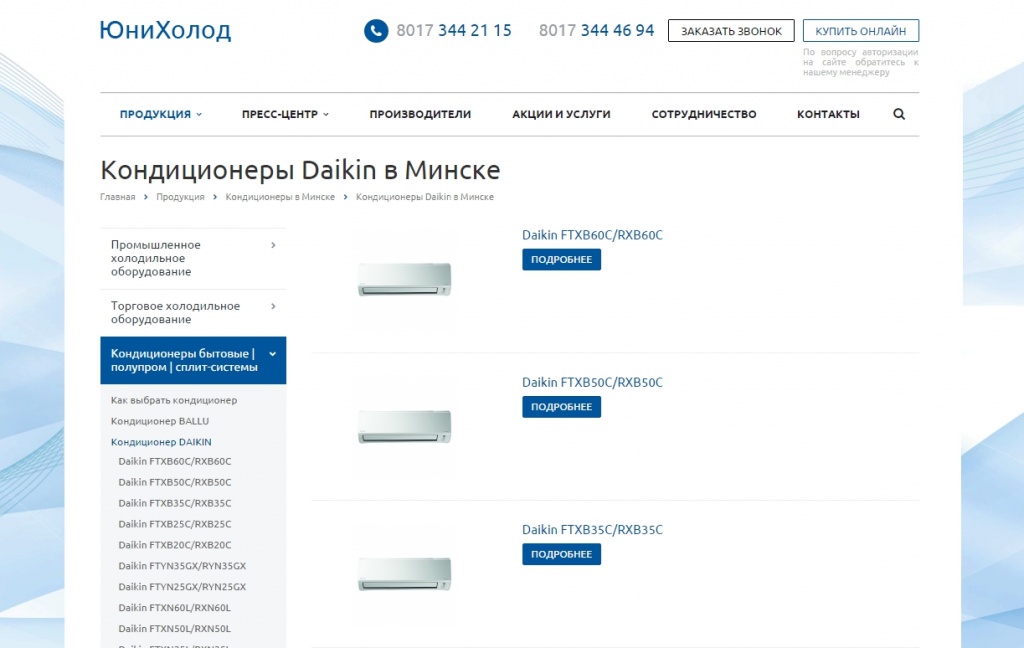Select Daikin FTXN50L/RXN50L in sidebar
This screenshot has width=1024, height=648.
point(174,628)
